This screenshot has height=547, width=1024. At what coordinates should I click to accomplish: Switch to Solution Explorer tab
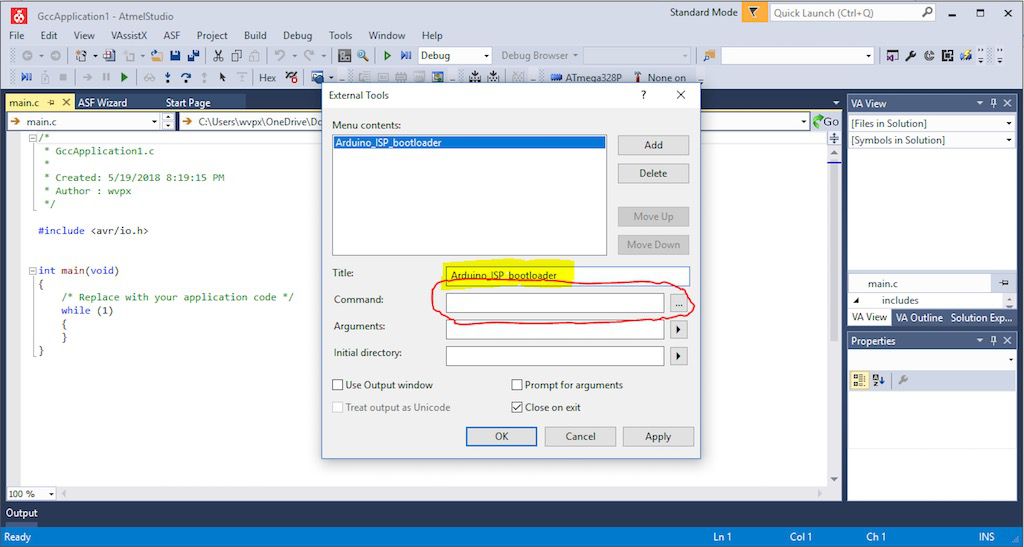[x=981, y=317]
